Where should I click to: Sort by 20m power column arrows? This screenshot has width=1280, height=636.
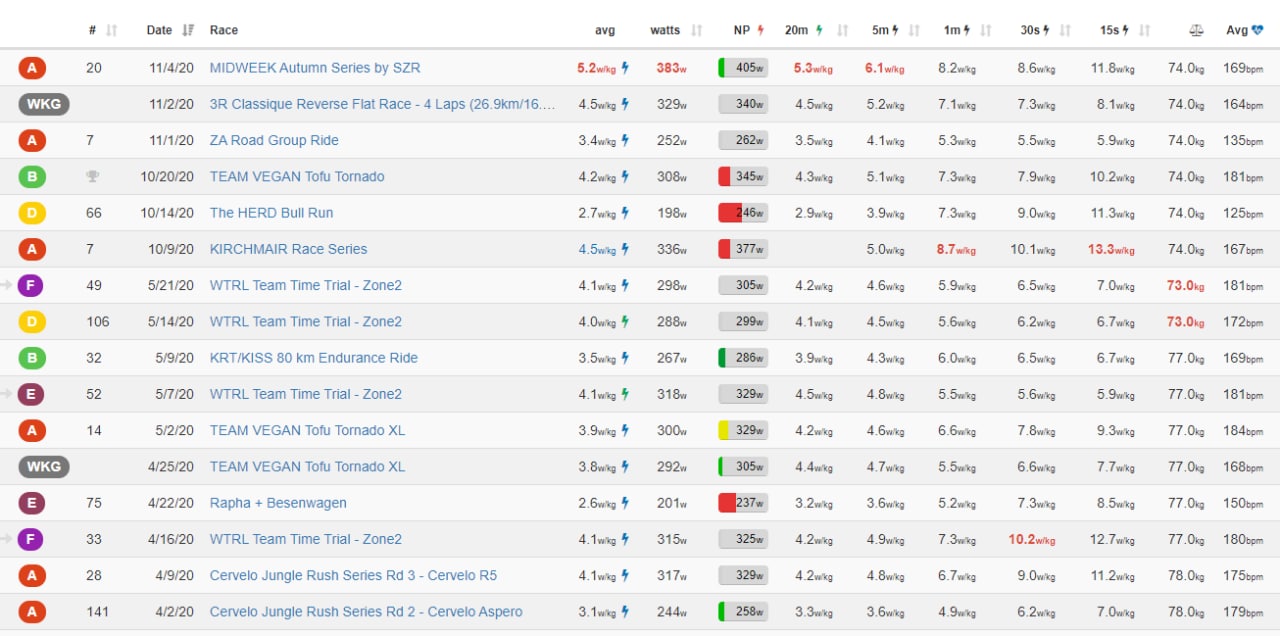point(843,30)
